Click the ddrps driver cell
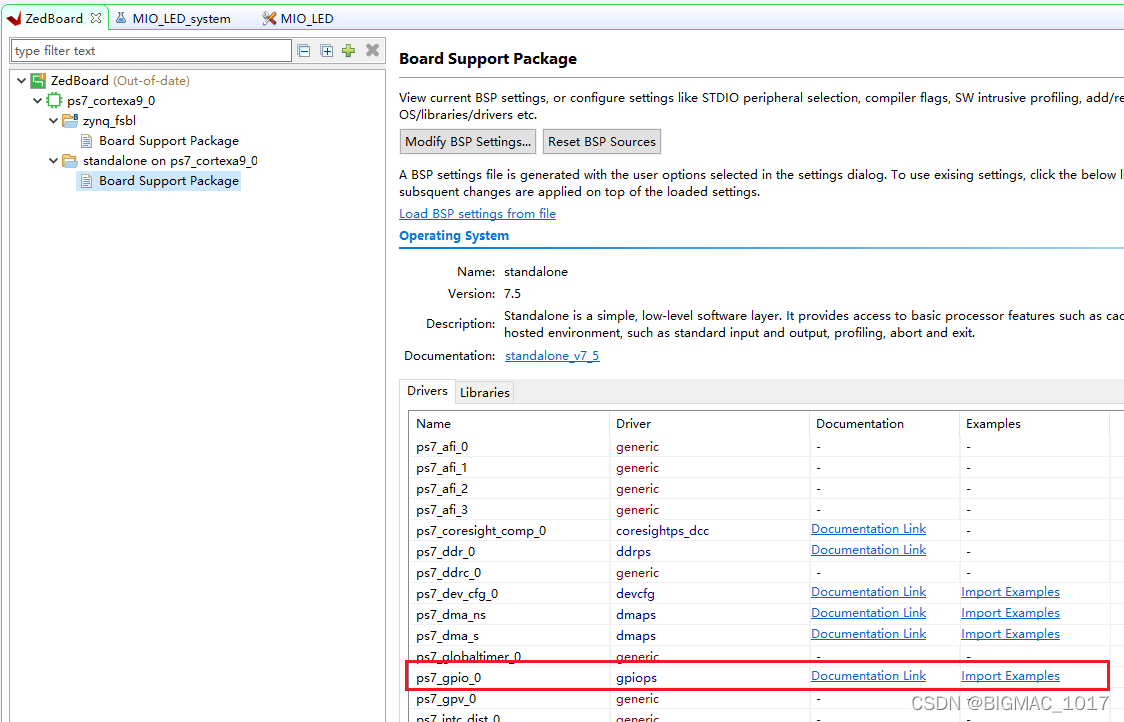The image size is (1124, 722). 634,551
